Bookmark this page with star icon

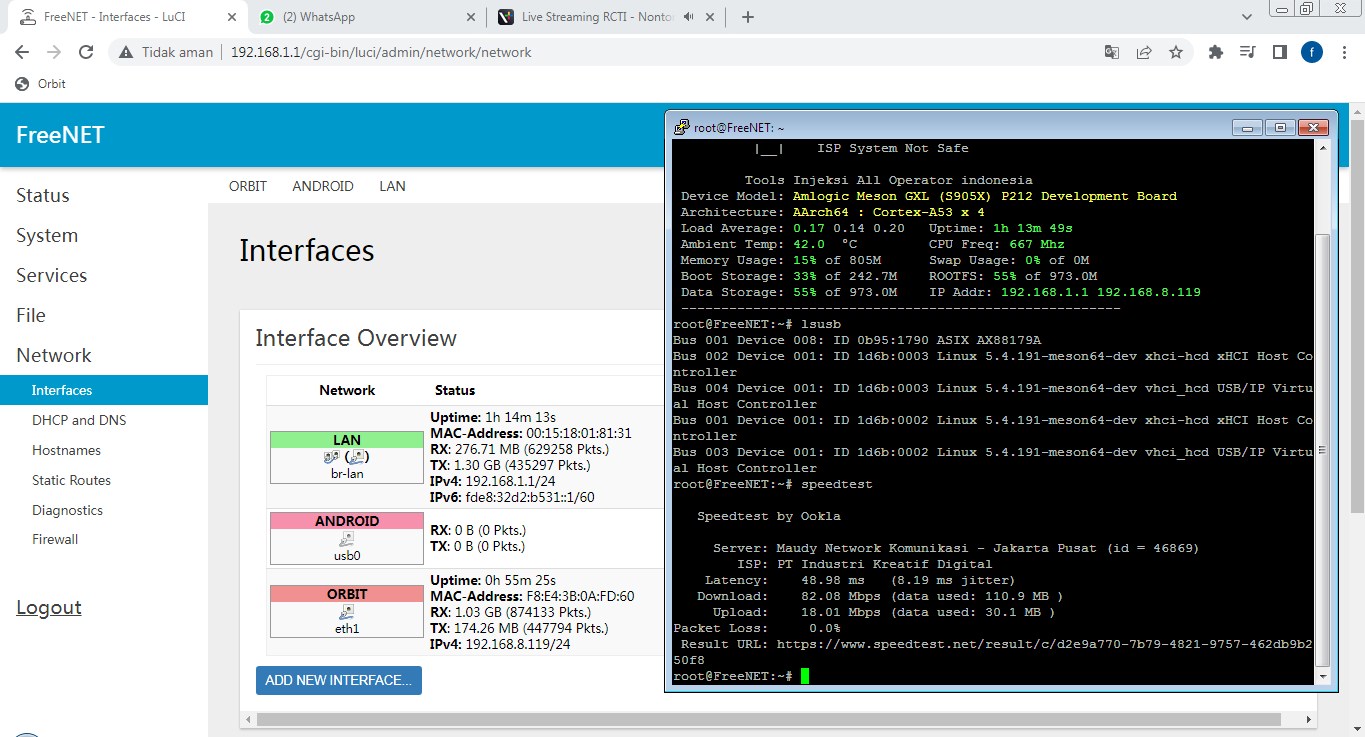[1176, 52]
